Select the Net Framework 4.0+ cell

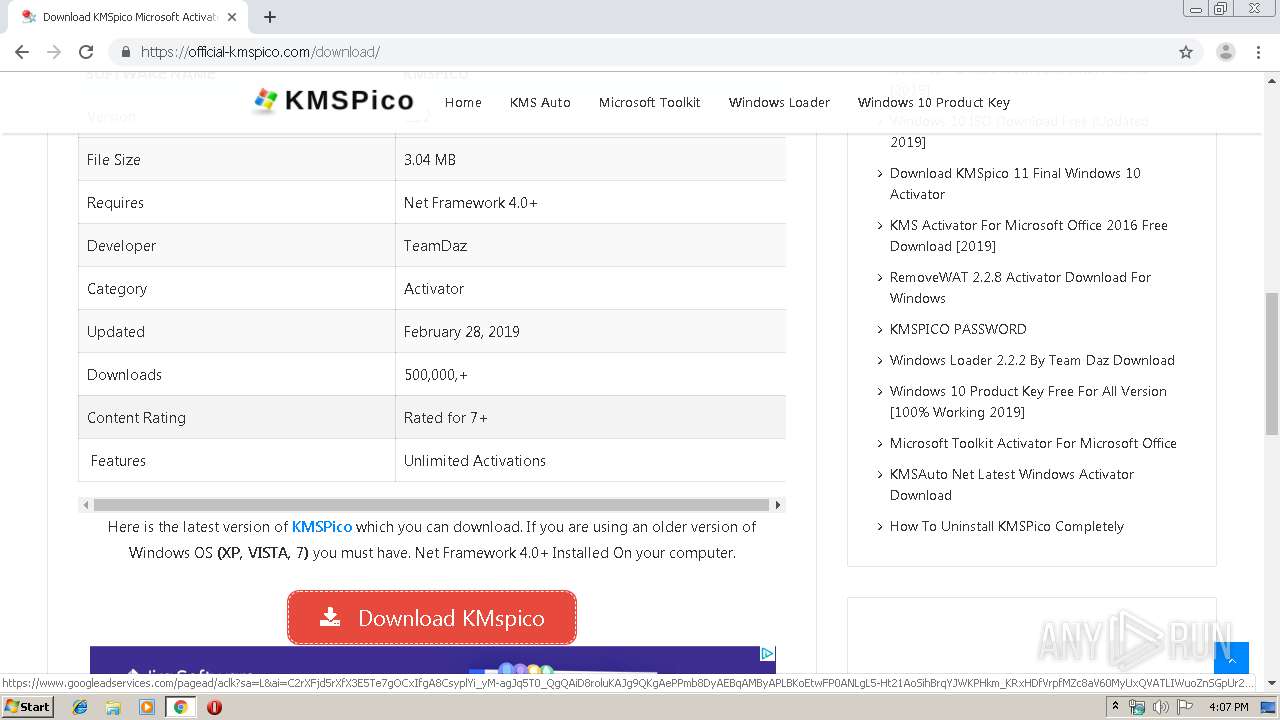coord(590,202)
